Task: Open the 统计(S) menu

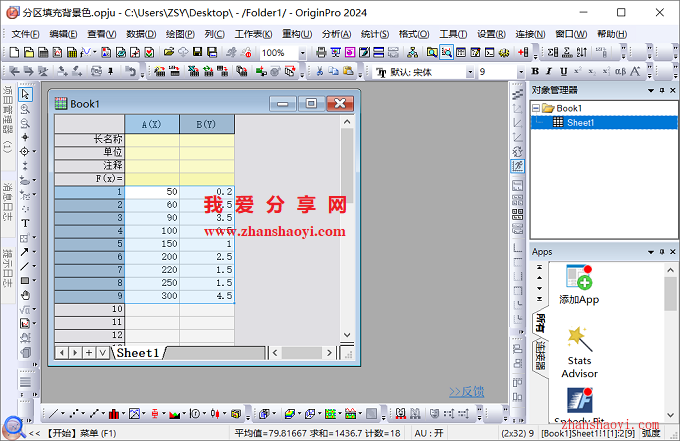Action: pos(375,34)
